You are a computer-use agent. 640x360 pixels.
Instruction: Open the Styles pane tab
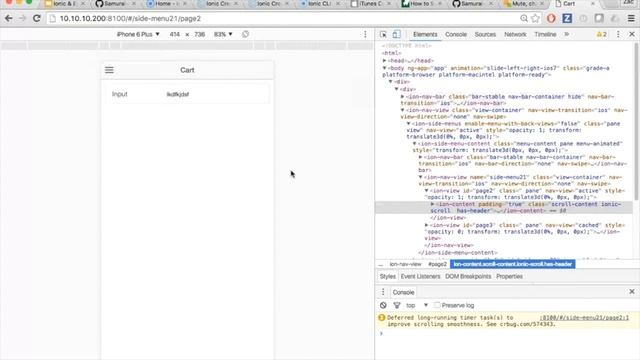(x=387, y=277)
